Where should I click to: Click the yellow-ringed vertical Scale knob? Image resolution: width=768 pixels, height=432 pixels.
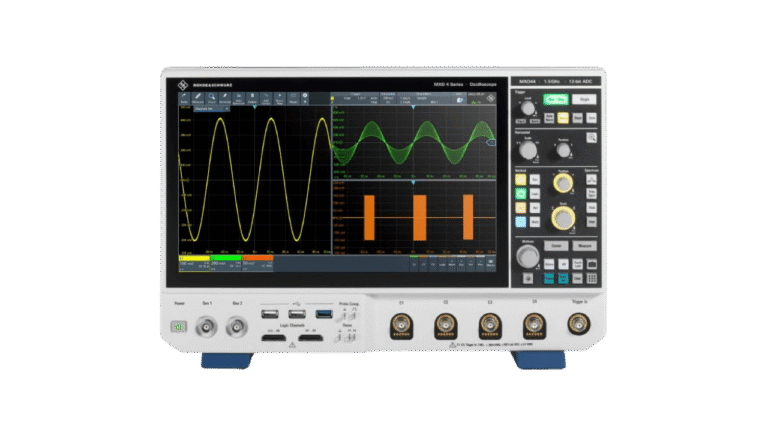[562, 218]
